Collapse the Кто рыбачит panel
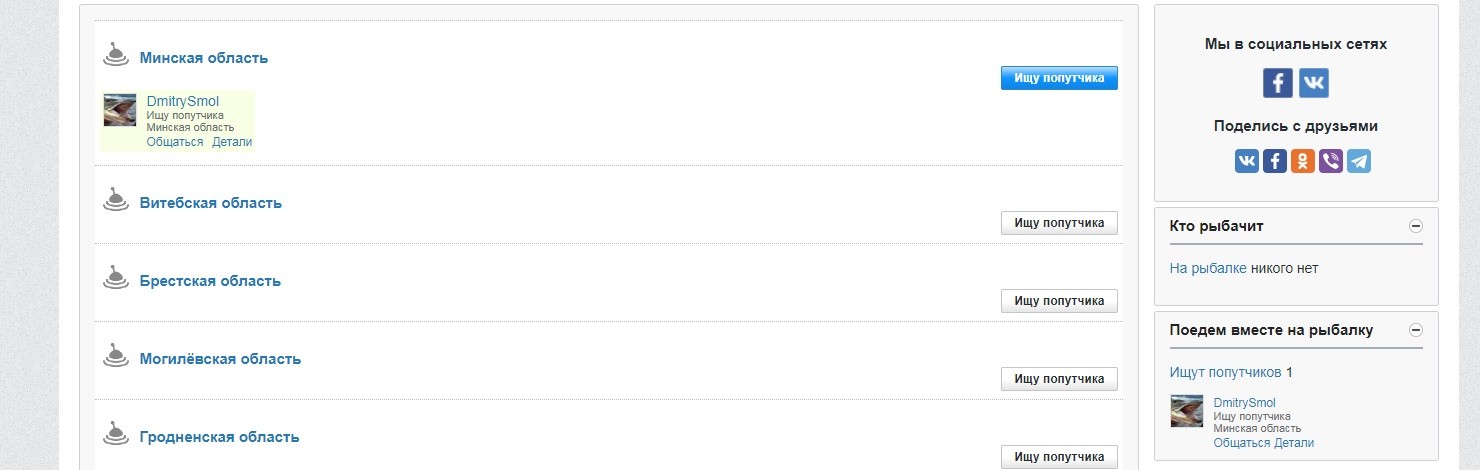The height and width of the screenshot is (470, 1480). pos(1415,226)
